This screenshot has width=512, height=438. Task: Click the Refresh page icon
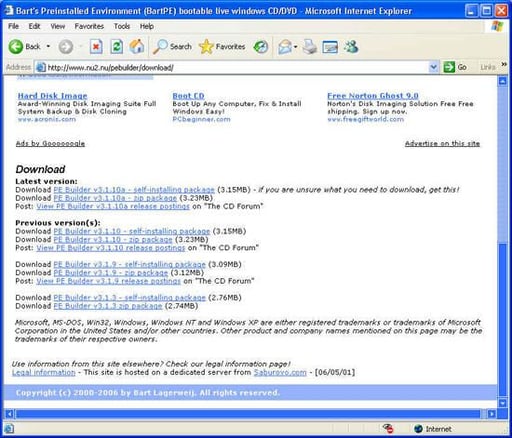click(116, 47)
